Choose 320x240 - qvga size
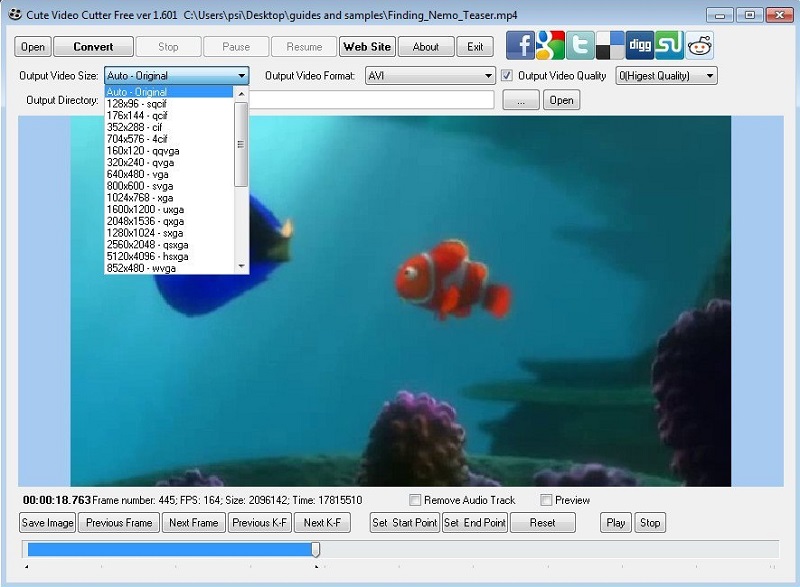The image size is (800, 587). [x=169, y=162]
